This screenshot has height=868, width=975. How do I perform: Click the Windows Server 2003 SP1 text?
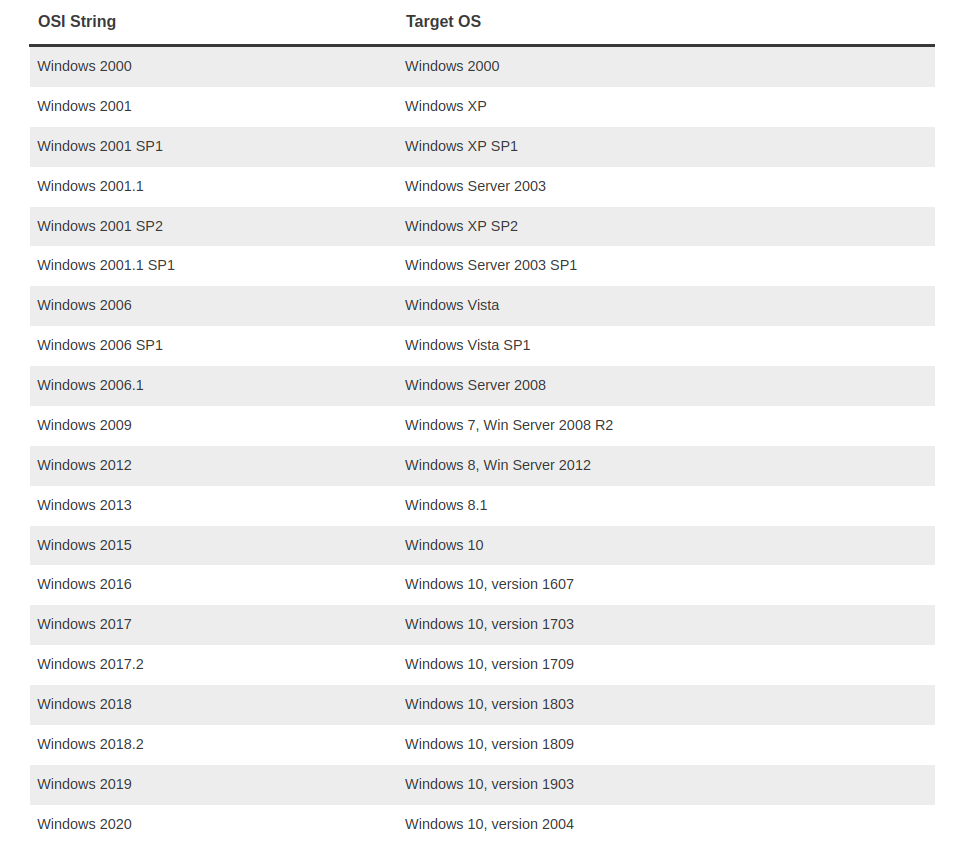[x=490, y=265]
